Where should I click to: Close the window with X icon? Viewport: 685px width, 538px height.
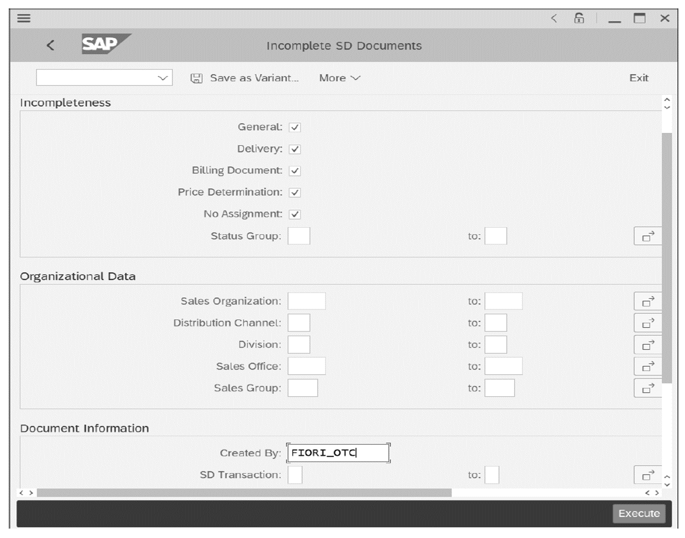pos(665,18)
